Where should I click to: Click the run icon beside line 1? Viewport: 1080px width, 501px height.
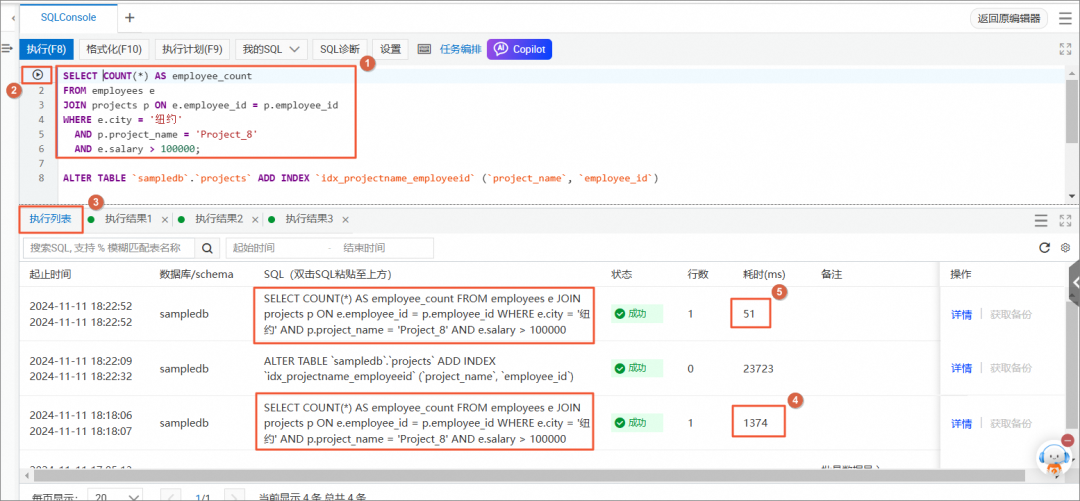click(x=37, y=74)
